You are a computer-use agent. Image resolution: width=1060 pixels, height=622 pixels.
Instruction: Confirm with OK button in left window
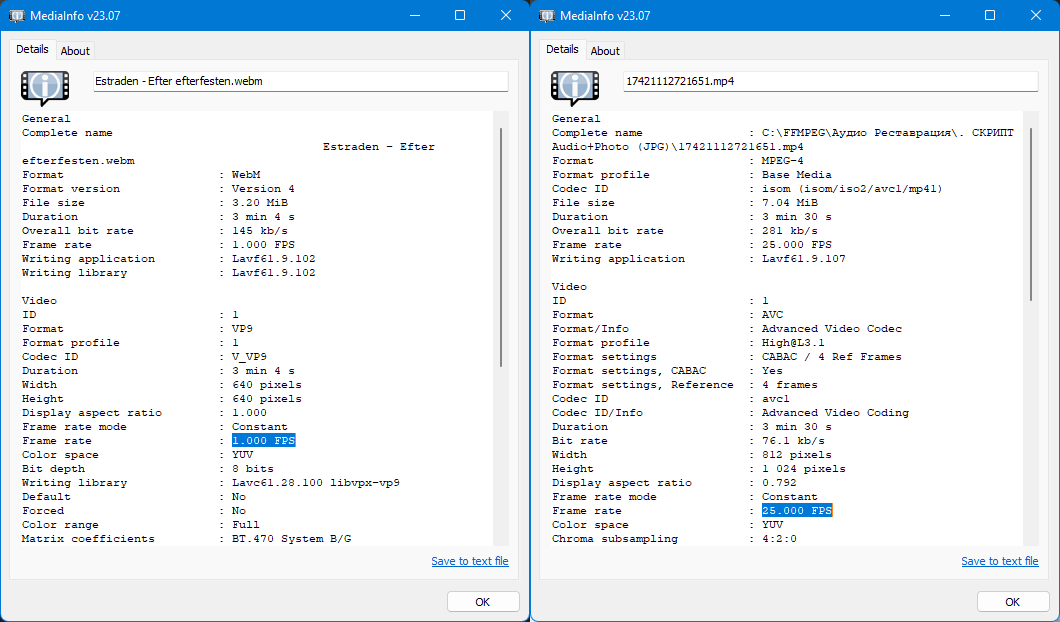(x=483, y=602)
